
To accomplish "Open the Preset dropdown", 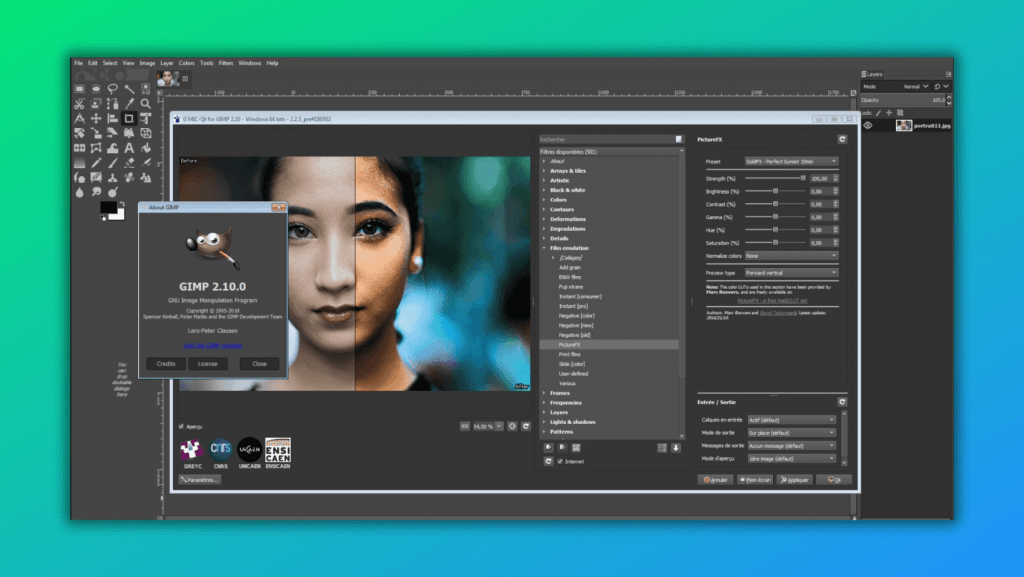I will click(791, 161).
